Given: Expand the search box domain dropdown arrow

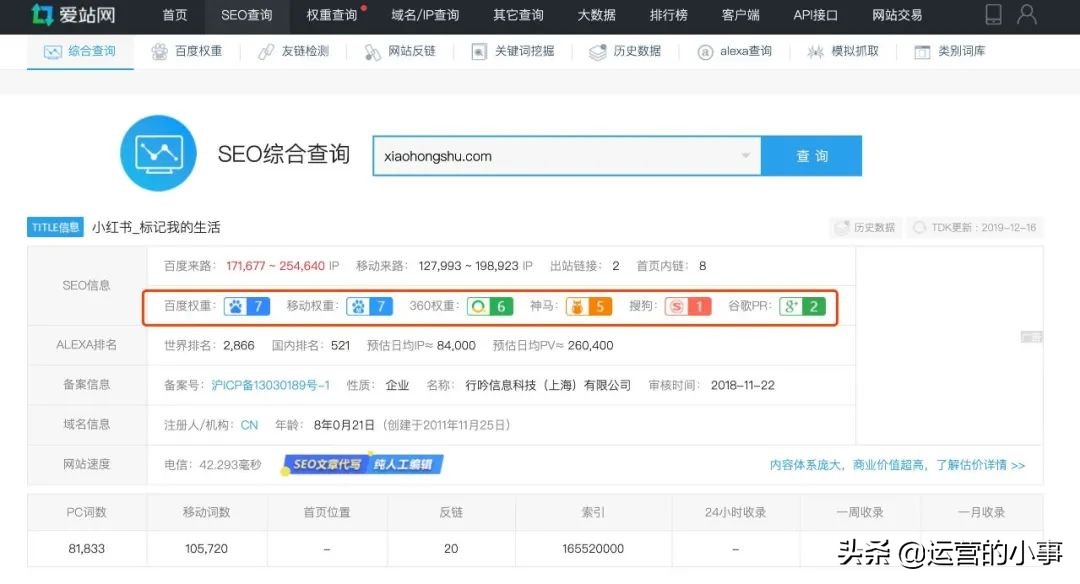Looking at the screenshot, I should [745, 156].
